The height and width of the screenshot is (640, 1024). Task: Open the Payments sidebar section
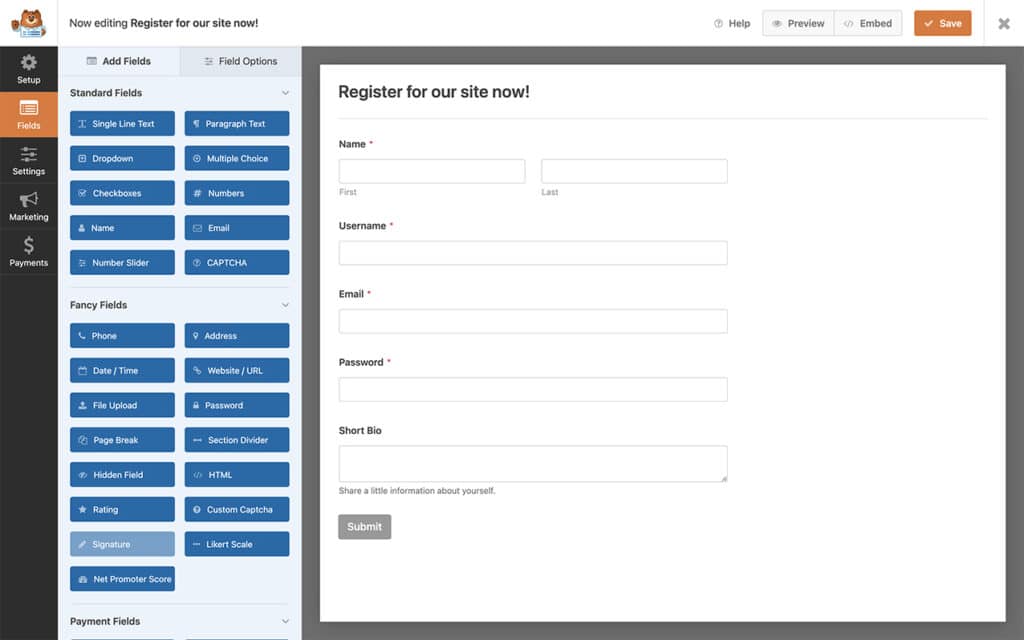pos(28,250)
